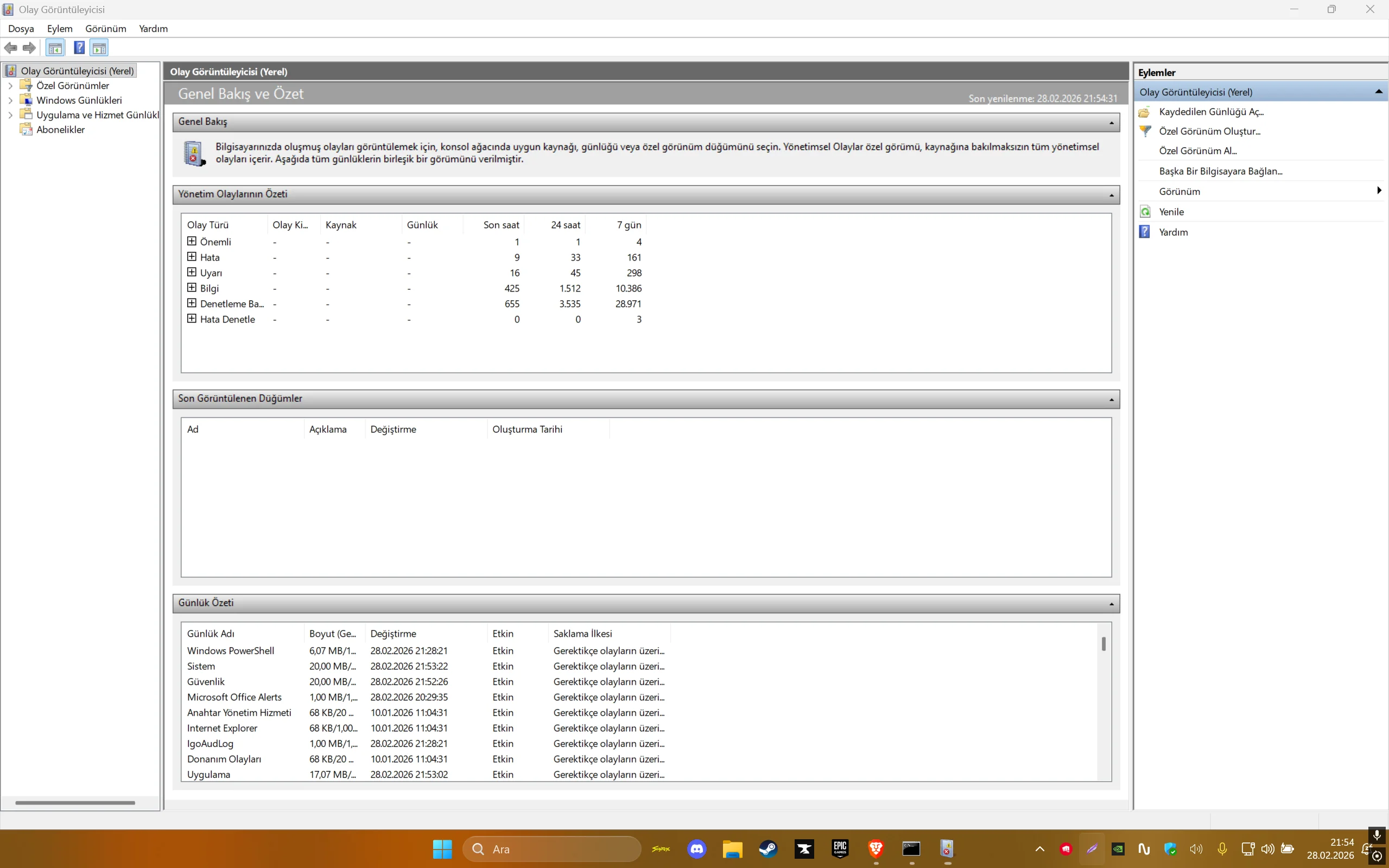This screenshot has width=1389, height=868.
Task: Collapse the Genel Bakış section
Action: tap(1111, 122)
